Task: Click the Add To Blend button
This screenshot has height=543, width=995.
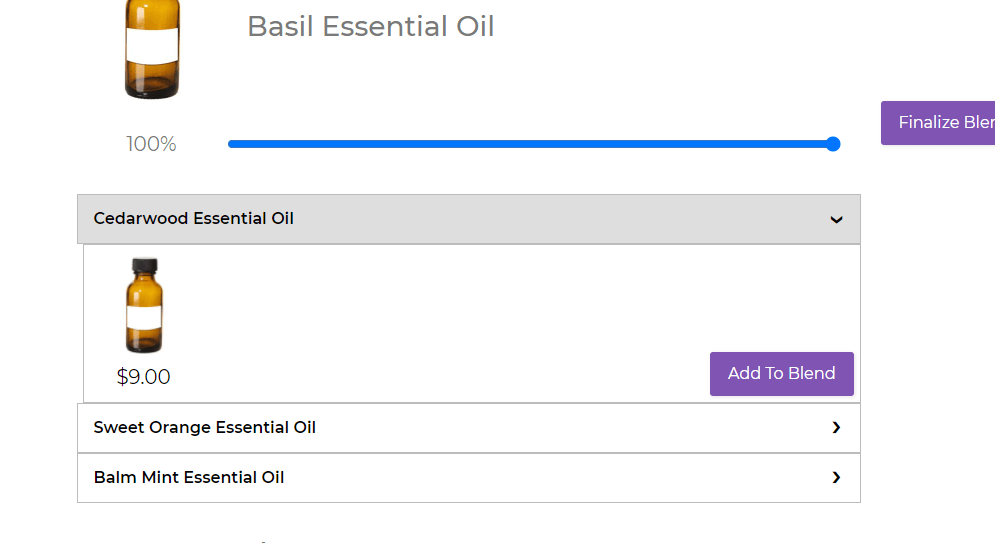Action: [x=781, y=374]
